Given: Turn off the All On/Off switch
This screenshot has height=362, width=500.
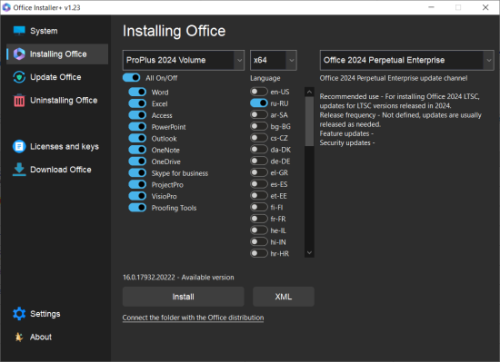Looking at the screenshot, I should coord(131,78).
